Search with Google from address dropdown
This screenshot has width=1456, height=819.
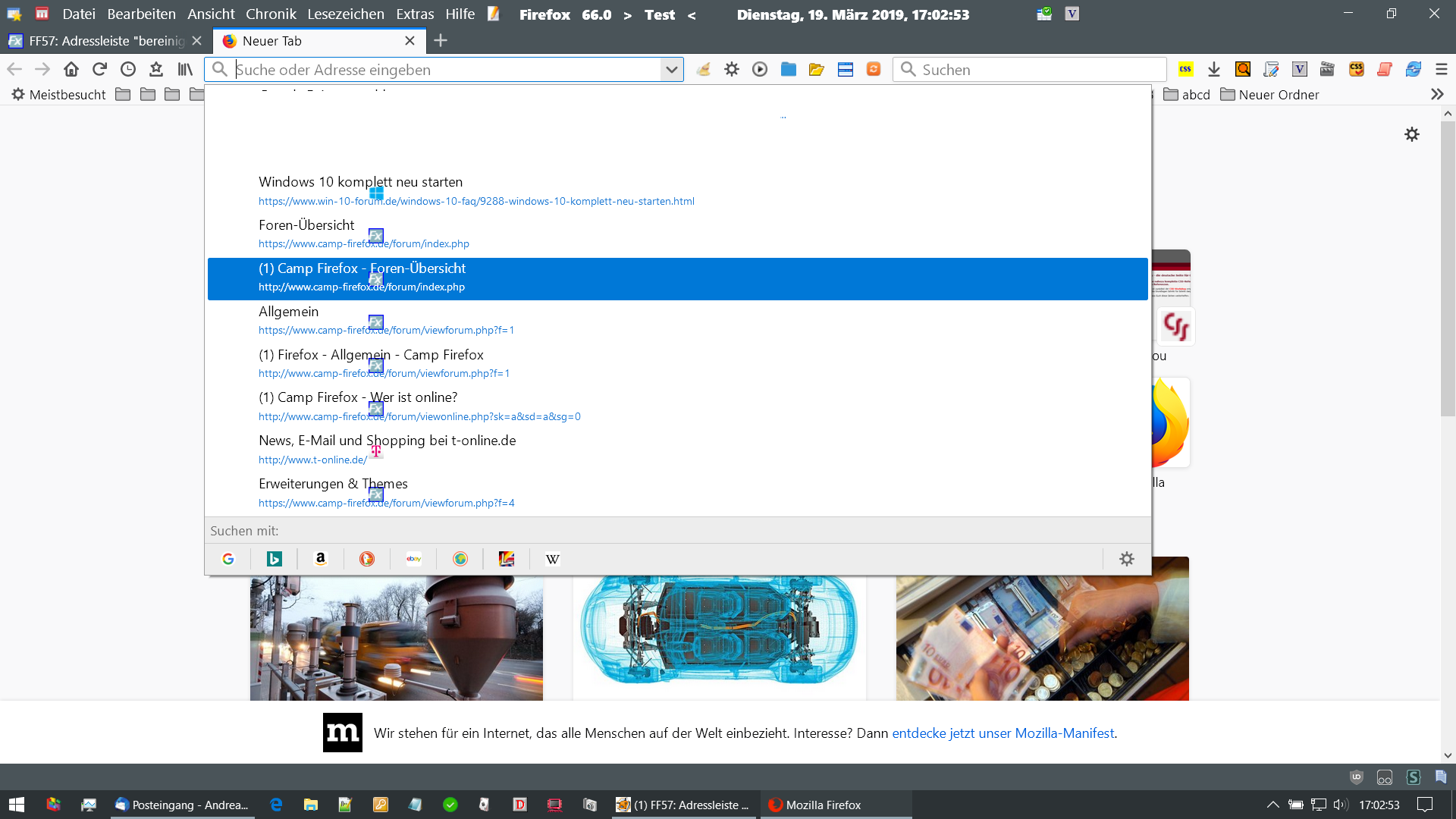(228, 559)
